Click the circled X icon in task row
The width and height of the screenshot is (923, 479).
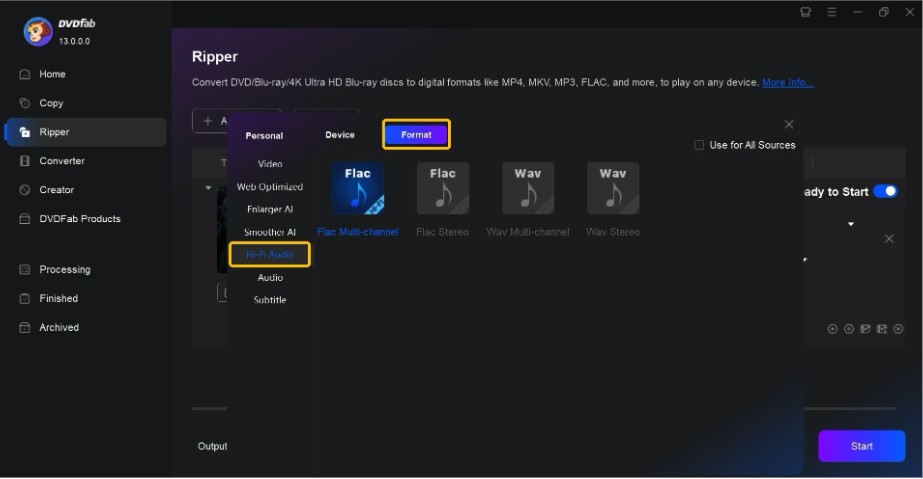pos(898,329)
